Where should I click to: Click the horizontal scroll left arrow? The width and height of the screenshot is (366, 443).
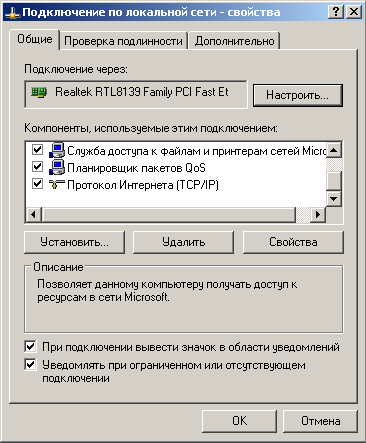point(34,214)
